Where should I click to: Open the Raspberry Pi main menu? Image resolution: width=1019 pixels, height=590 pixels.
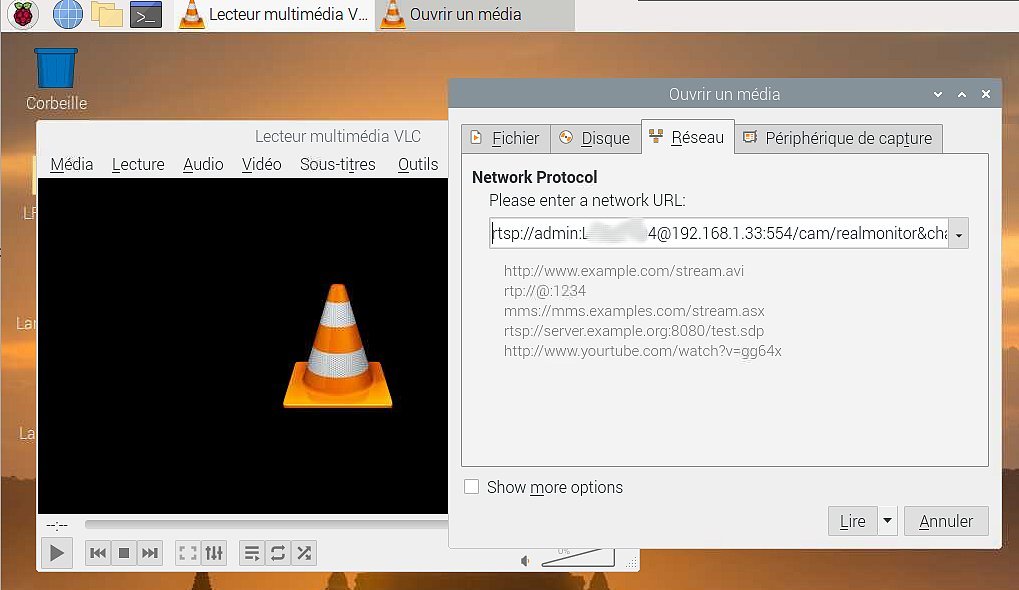[x=23, y=14]
